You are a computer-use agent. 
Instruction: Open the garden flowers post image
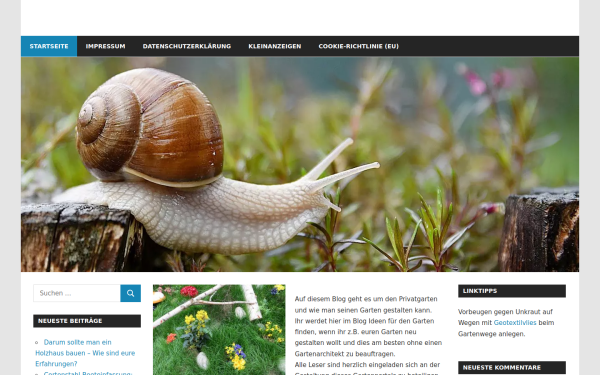[x=219, y=329]
